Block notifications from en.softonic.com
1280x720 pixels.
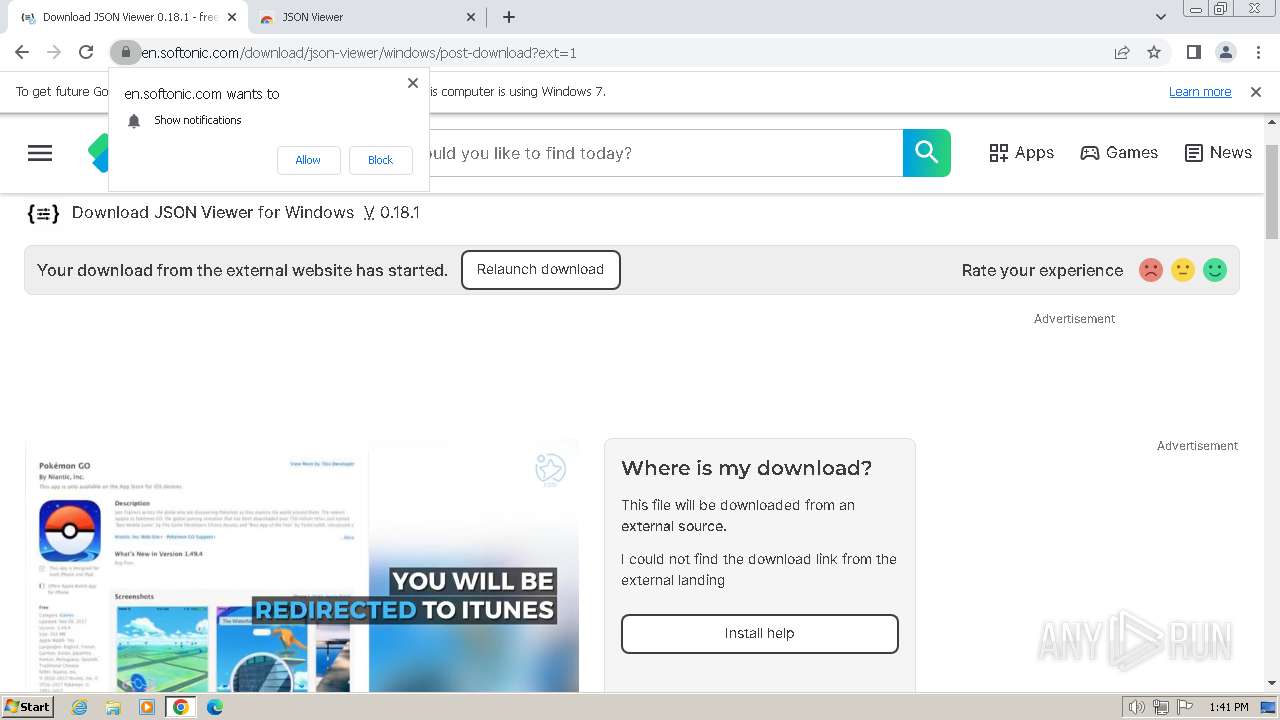(380, 160)
